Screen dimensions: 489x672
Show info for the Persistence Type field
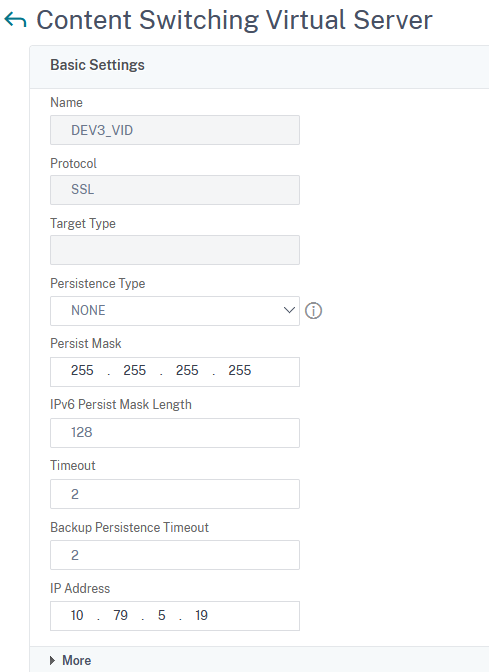[x=313, y=311]
